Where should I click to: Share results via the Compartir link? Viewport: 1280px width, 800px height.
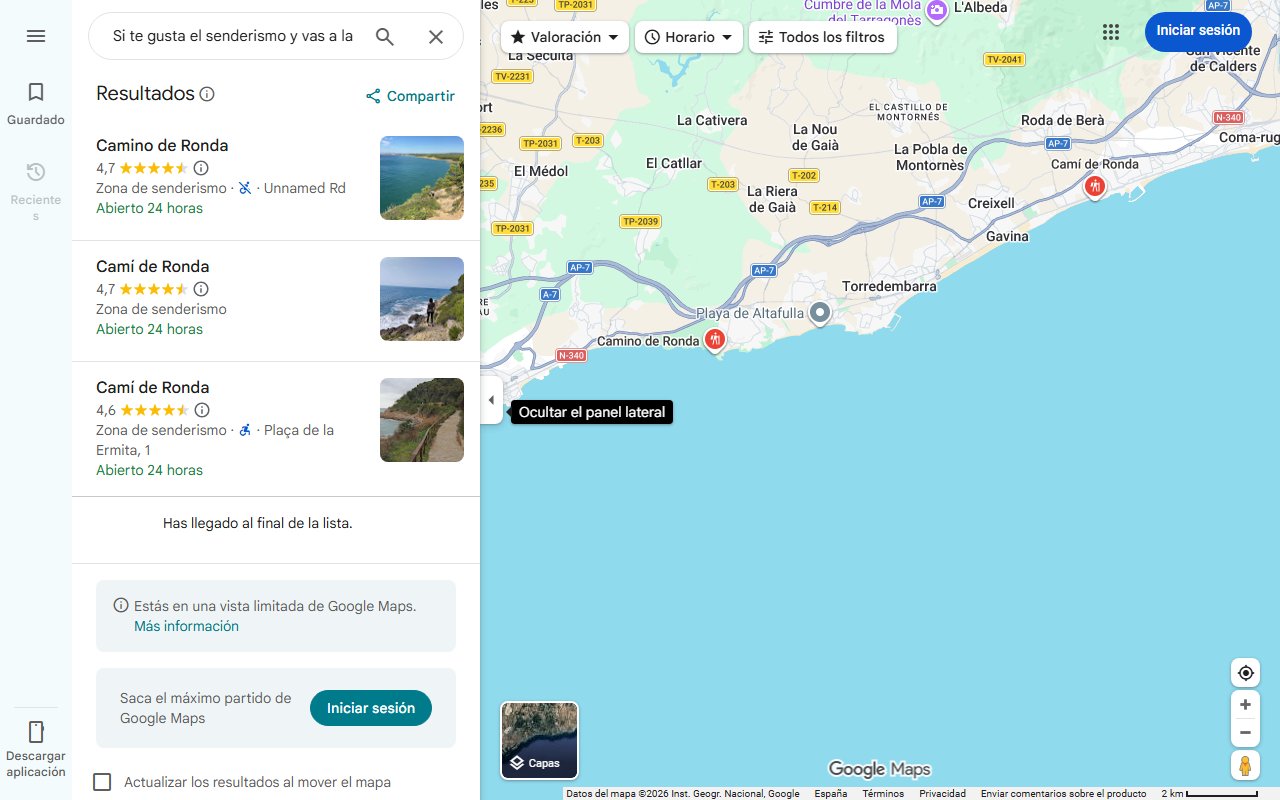coord(410,96)
